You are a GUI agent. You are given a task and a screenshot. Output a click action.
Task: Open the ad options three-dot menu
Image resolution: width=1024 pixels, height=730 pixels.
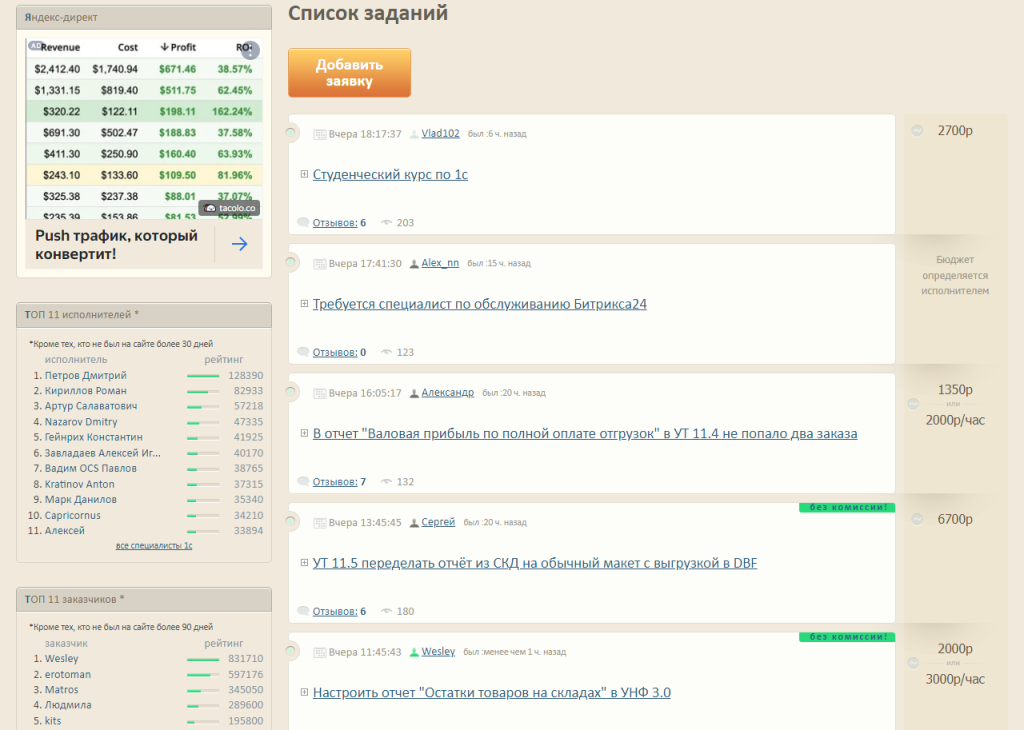tap(250, 50)
